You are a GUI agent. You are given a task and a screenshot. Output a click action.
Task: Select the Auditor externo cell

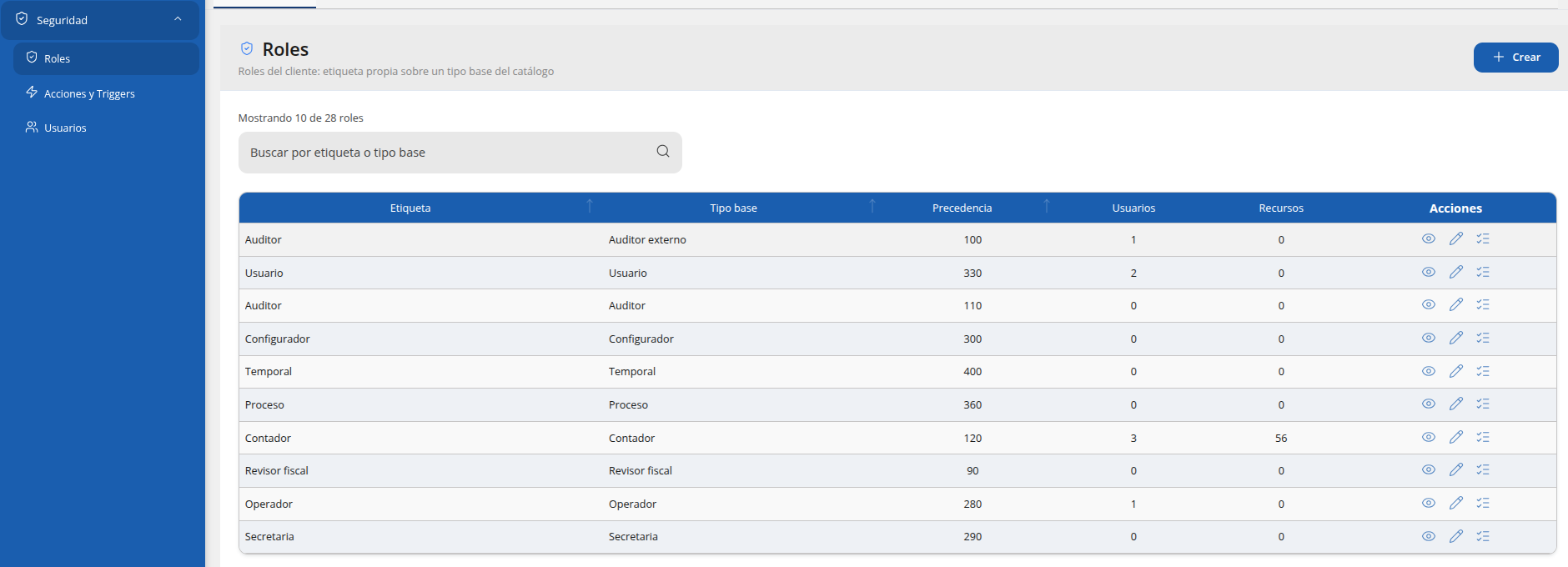[x=647, y=240]
